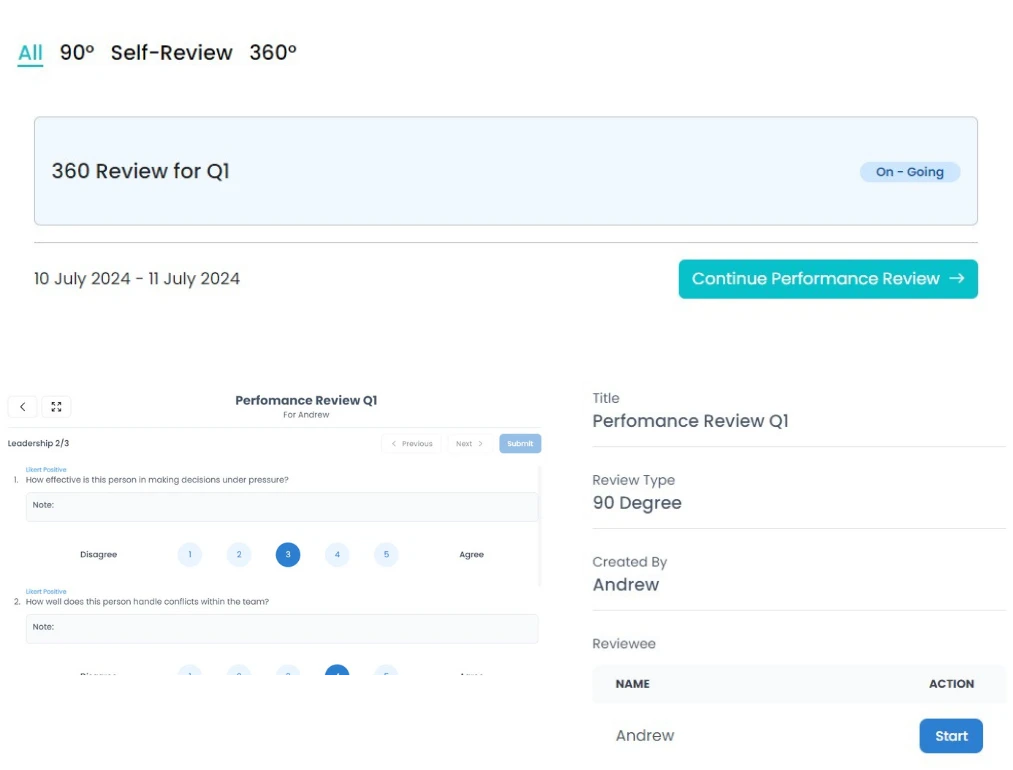Viewport: 1013px width, 770px height.
Task: Switch to the Self-Review tab
Action: 171,53
